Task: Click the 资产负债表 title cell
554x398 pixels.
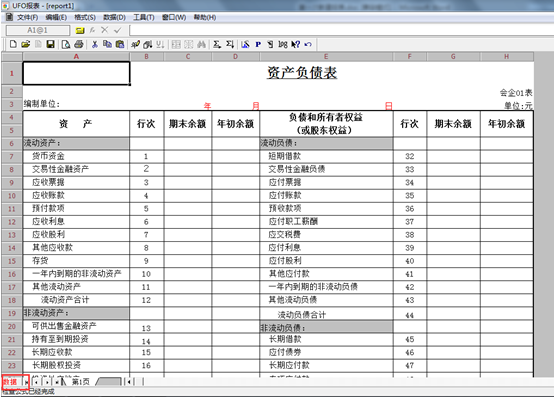Action: pos(302,73)
